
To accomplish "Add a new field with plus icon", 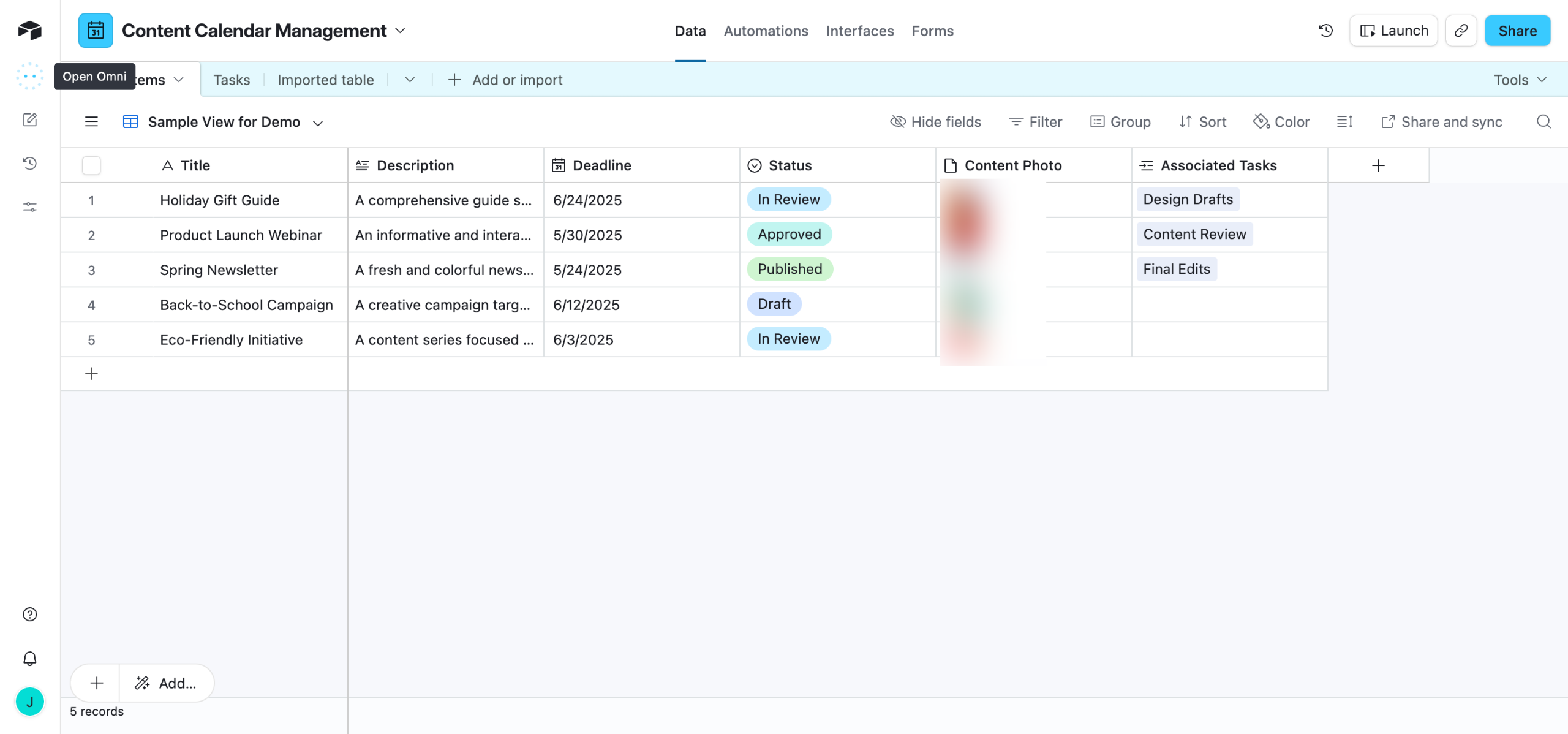I will (1378, 165).
